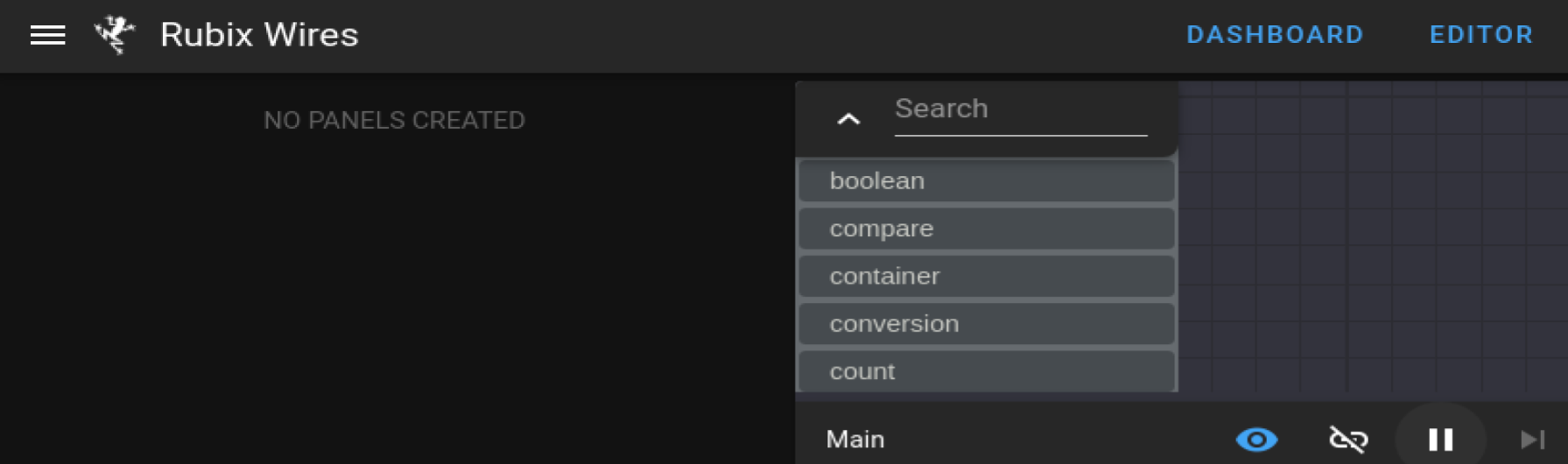
Task: Click the Rubix Wires title
Action: tap(259, 35)
